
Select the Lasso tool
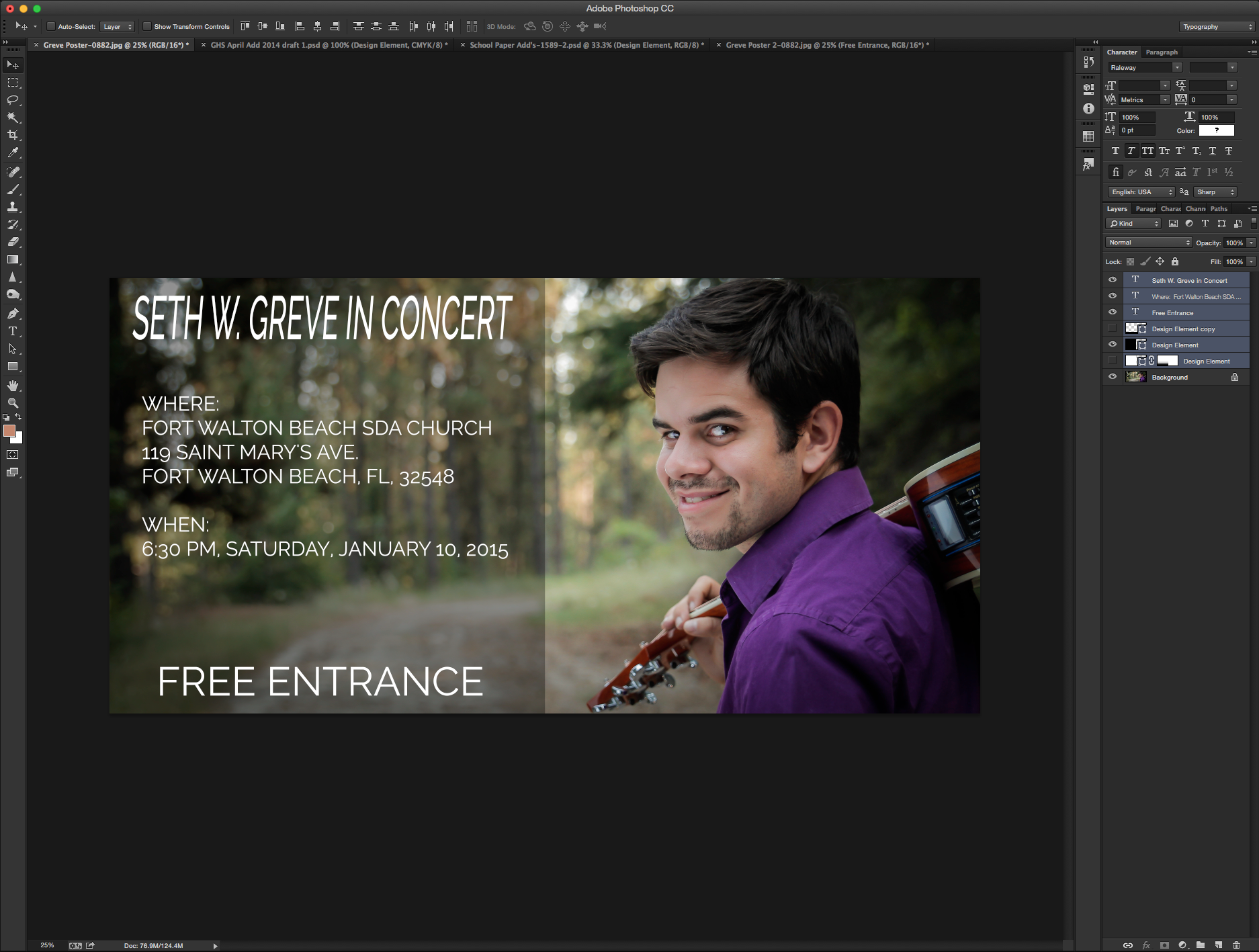13,100
